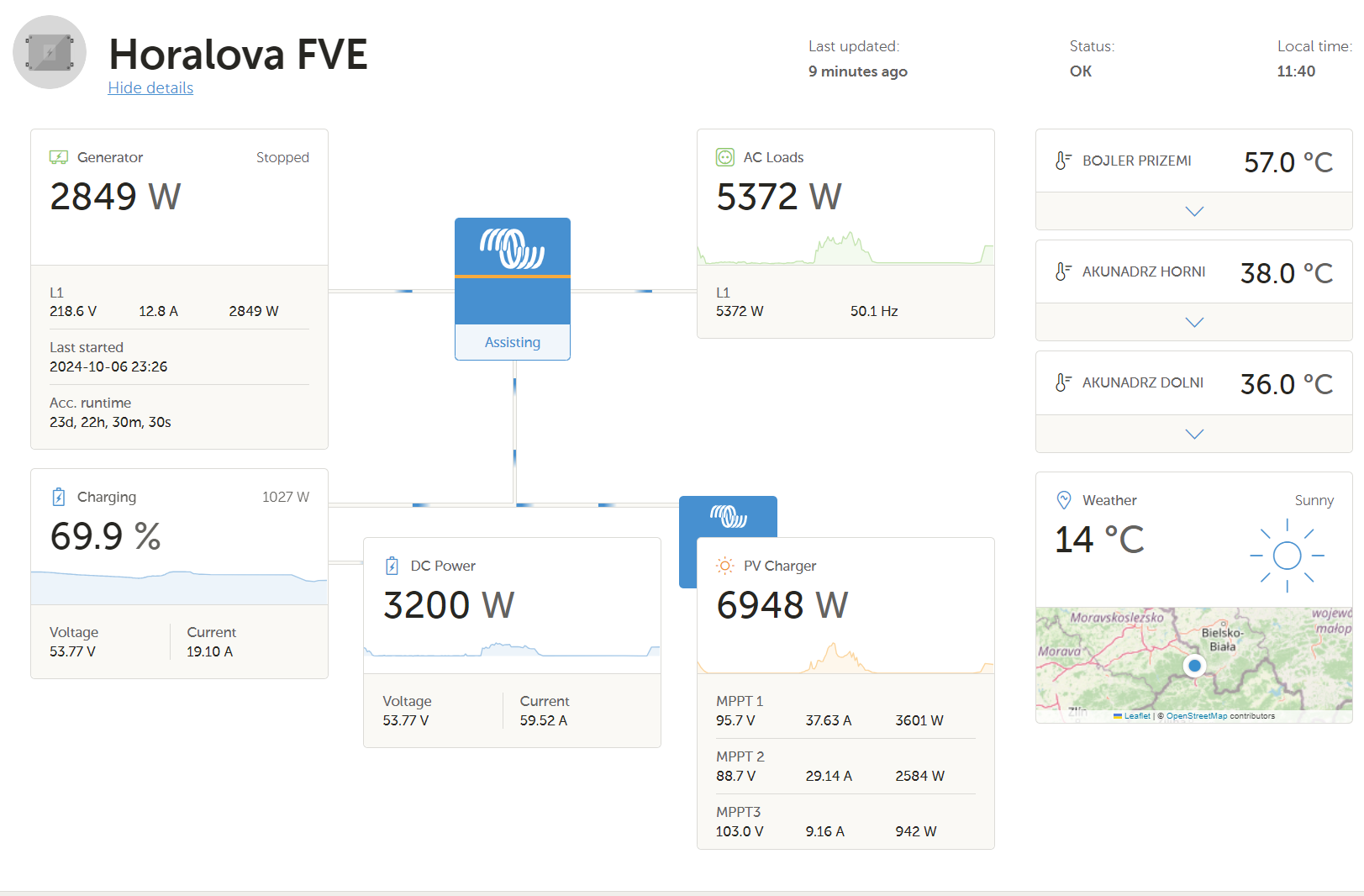This screenshot has width=1364, height=896.
Task: Click the Weather location pin icon
Action: [x=1064, y=500]
